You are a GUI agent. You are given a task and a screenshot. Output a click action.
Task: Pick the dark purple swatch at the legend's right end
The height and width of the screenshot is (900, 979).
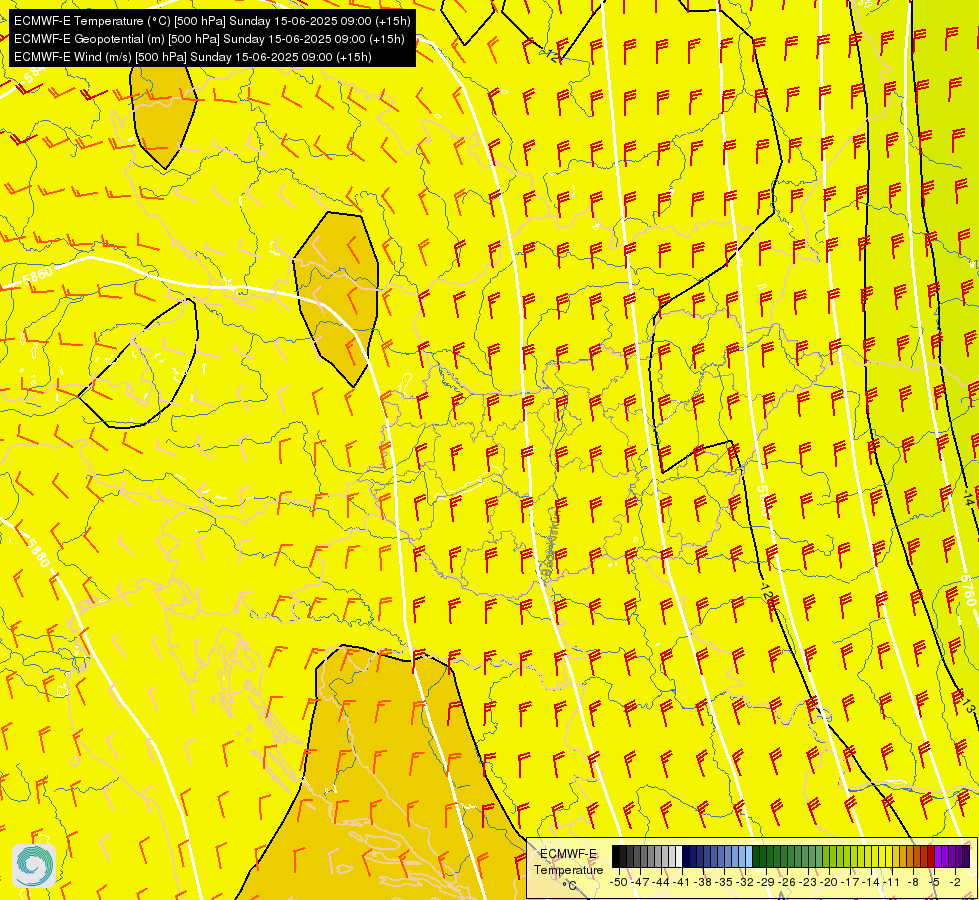click(x=966, y=856)
